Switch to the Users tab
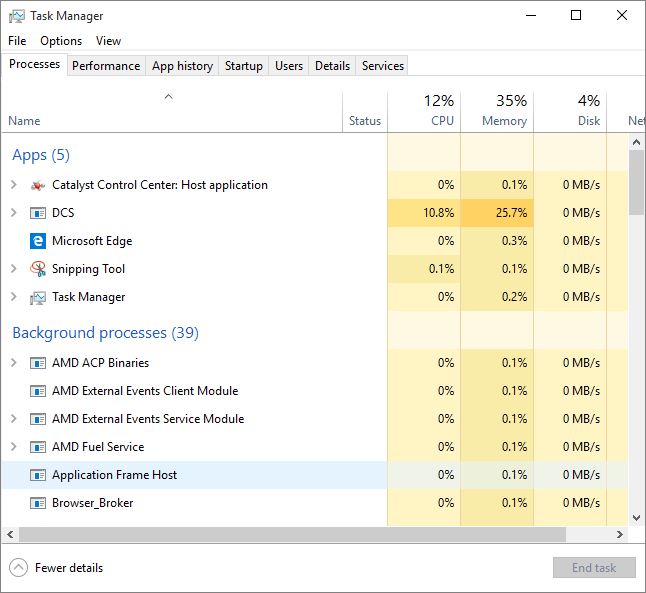Screen dimensions: 646x593 [289, 66]
